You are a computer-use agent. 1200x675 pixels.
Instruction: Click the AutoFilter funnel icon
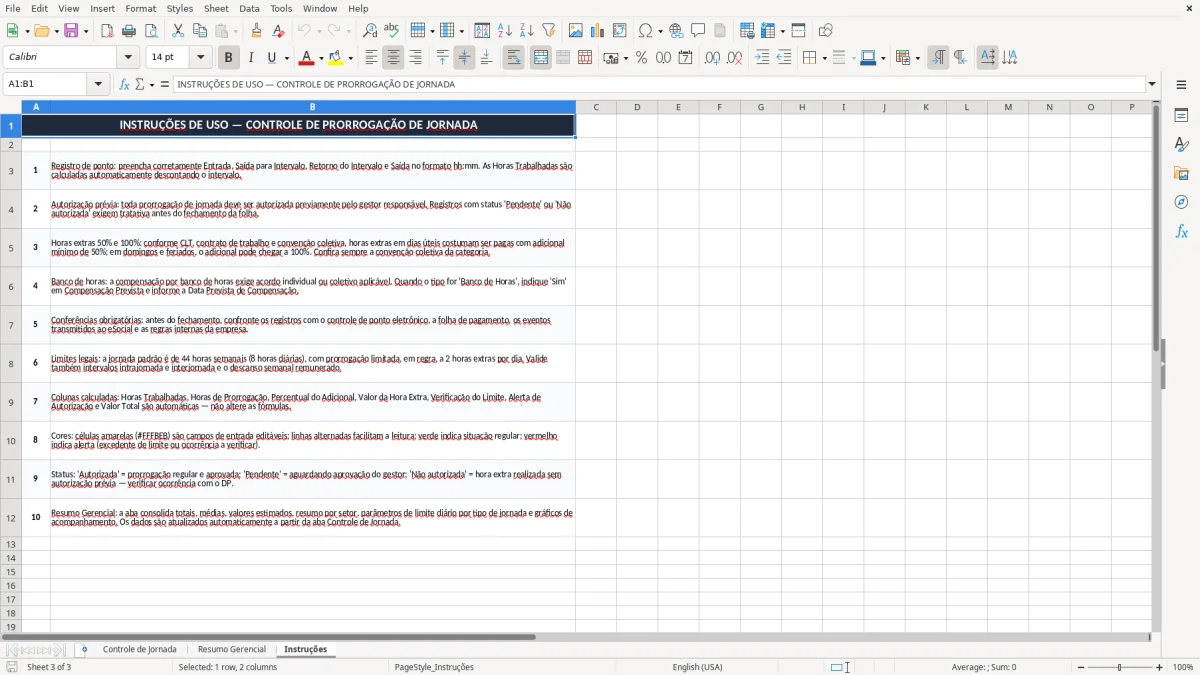(548, 31)
